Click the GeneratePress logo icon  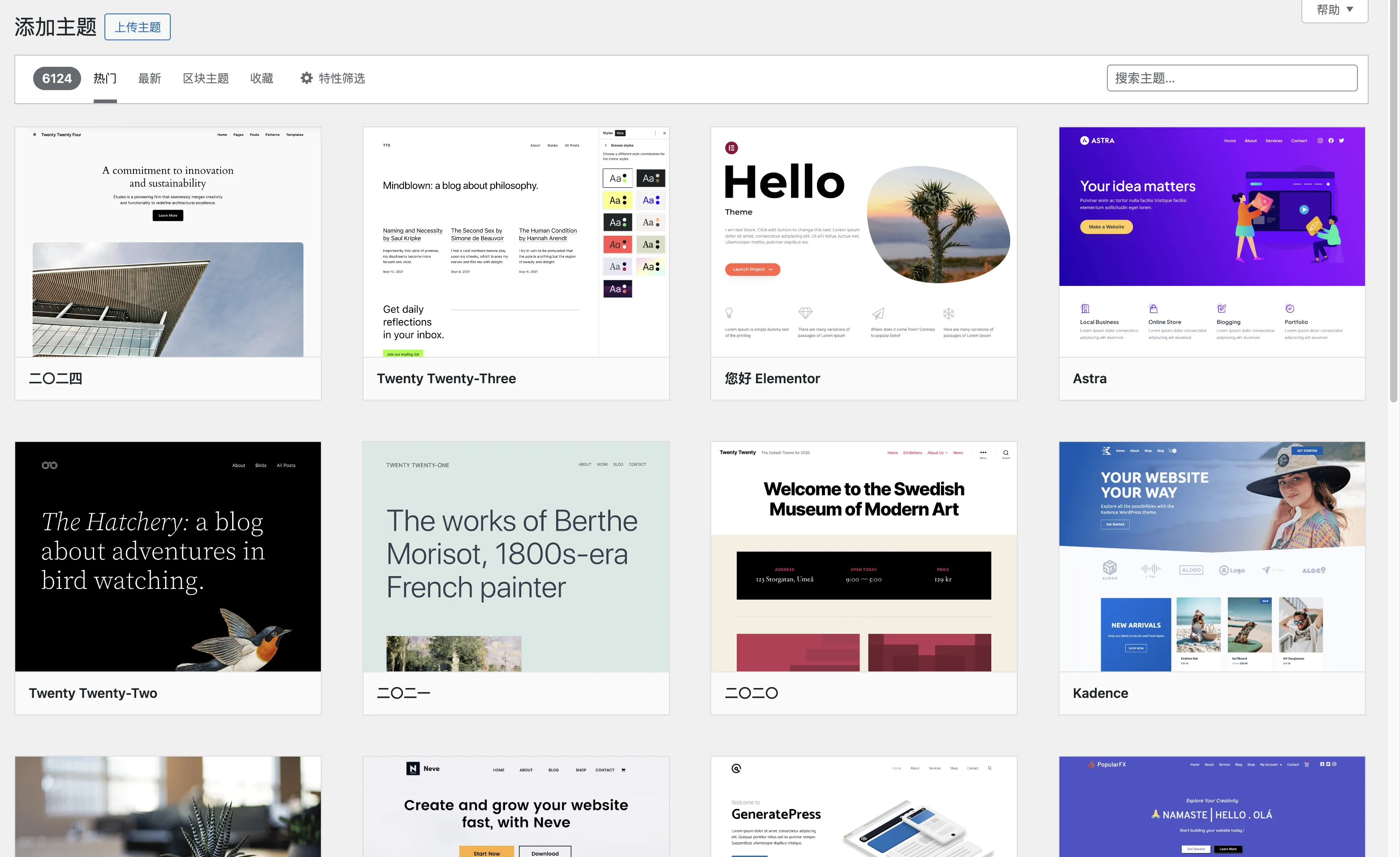coord(736,768)
